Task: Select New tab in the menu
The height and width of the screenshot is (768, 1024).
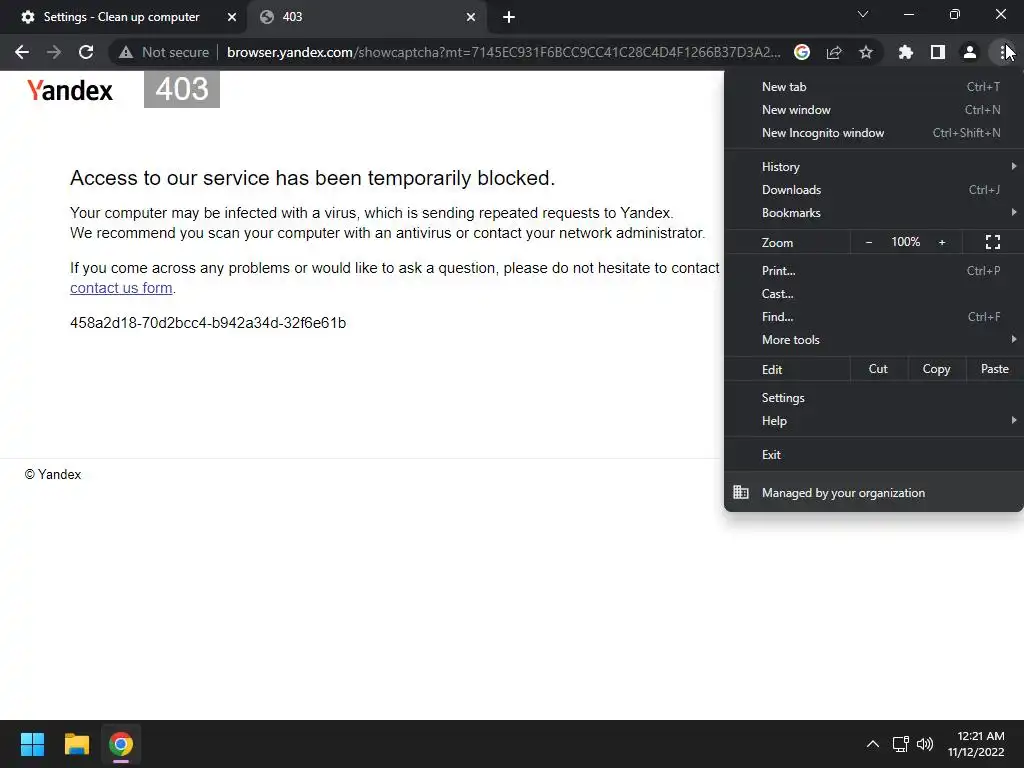Action: click(x=874, y=87)
